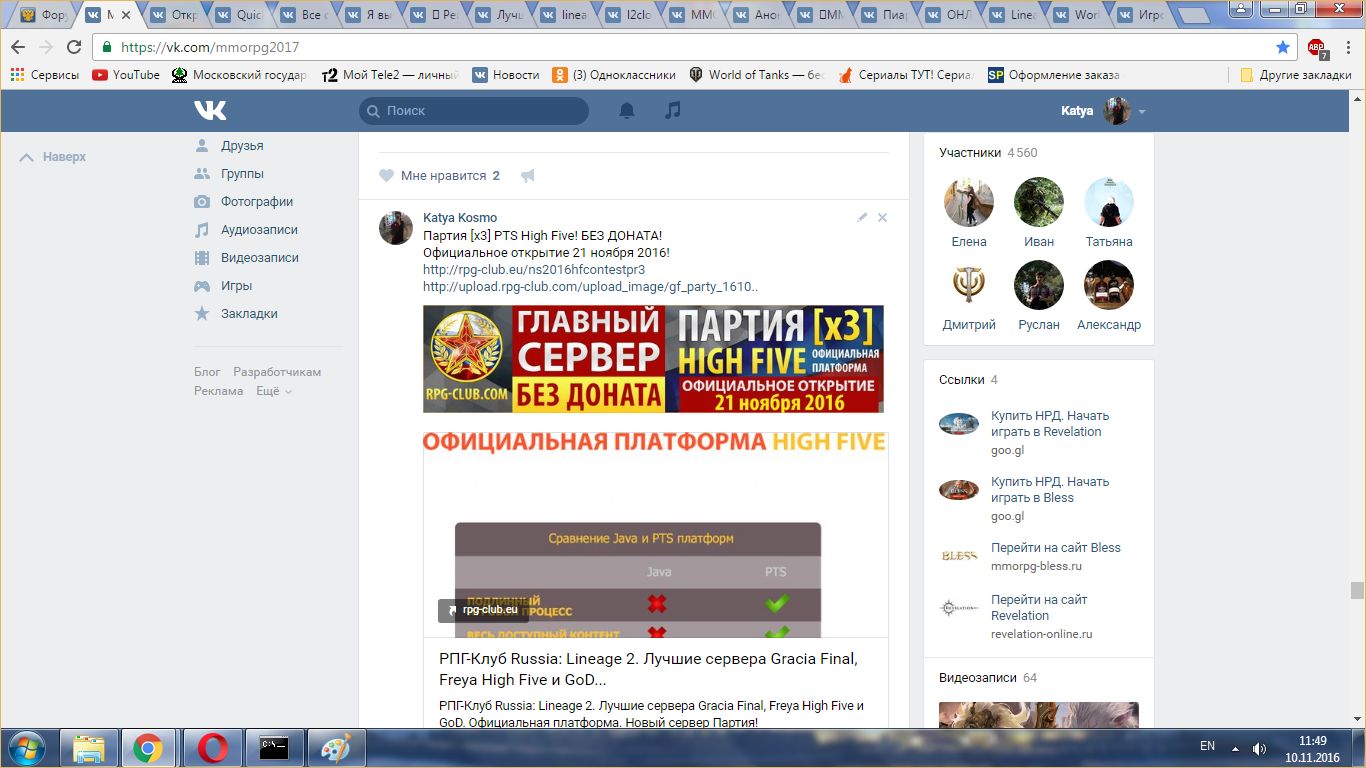Open the Главный сервер banner image

(x=653, y=359)
